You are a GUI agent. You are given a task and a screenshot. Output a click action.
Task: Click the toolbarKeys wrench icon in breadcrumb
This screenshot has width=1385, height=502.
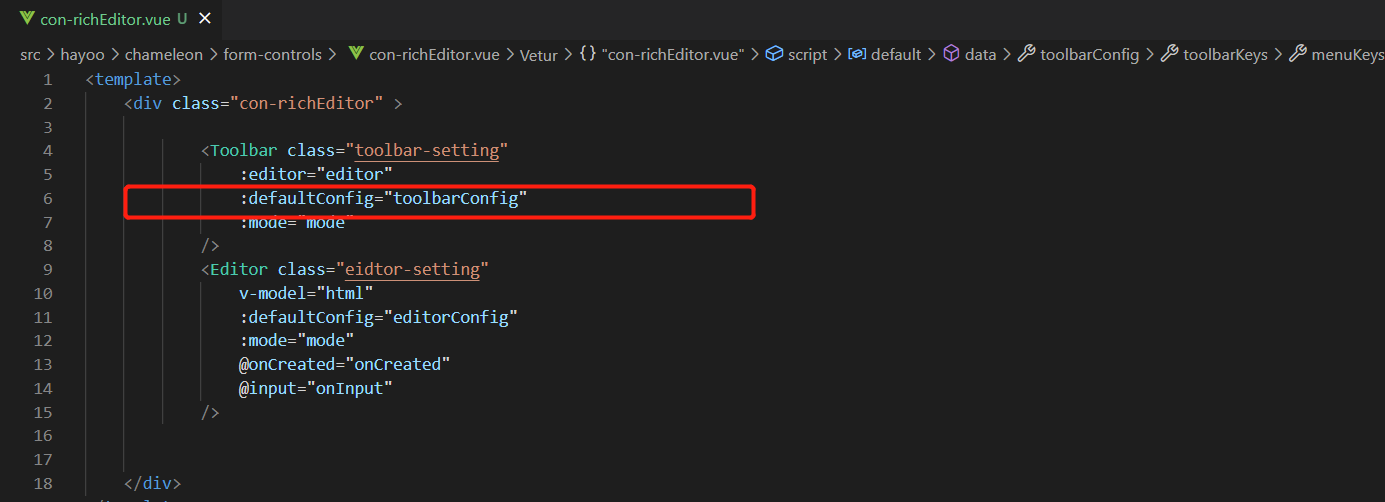point(1169,54)
